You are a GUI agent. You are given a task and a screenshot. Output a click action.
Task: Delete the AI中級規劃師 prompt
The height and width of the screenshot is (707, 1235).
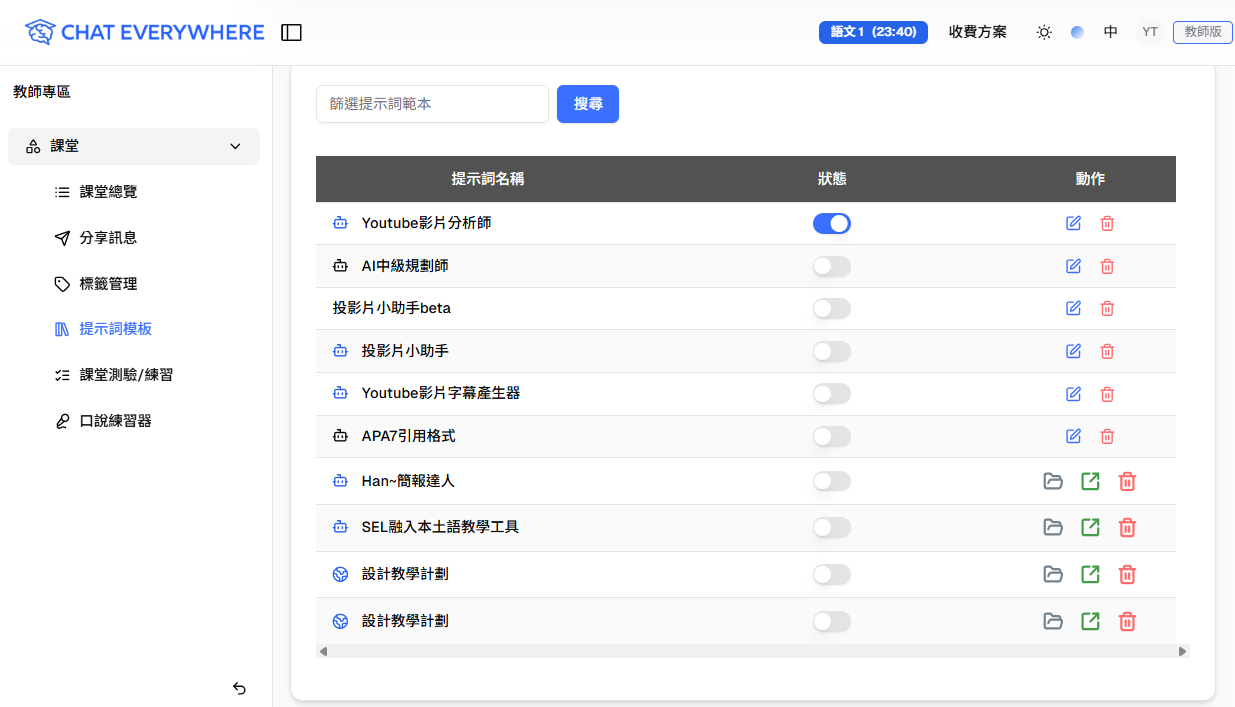(x=1107, y=266)
